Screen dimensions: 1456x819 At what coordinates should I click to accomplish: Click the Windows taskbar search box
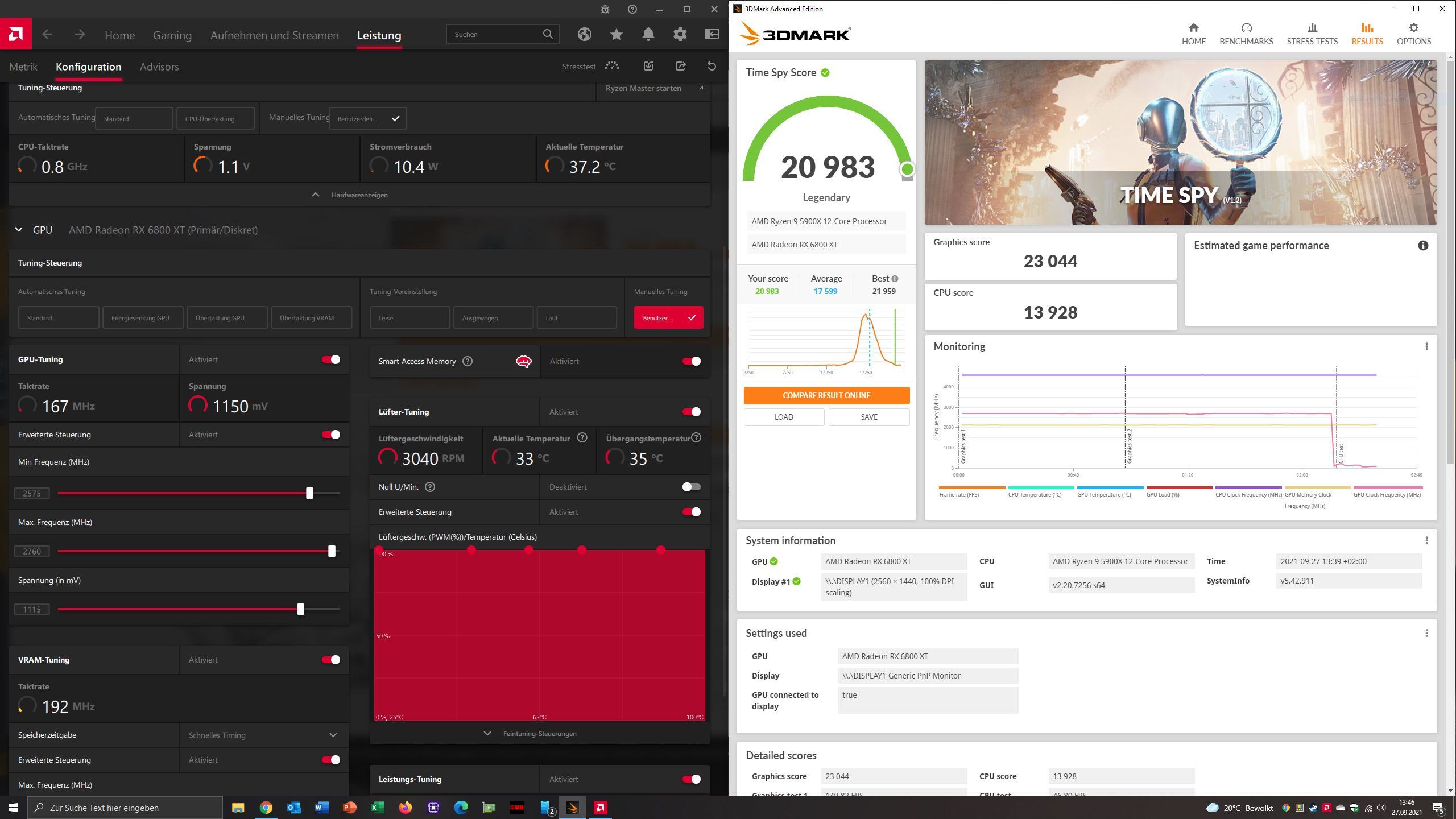[x=125, y=808]
